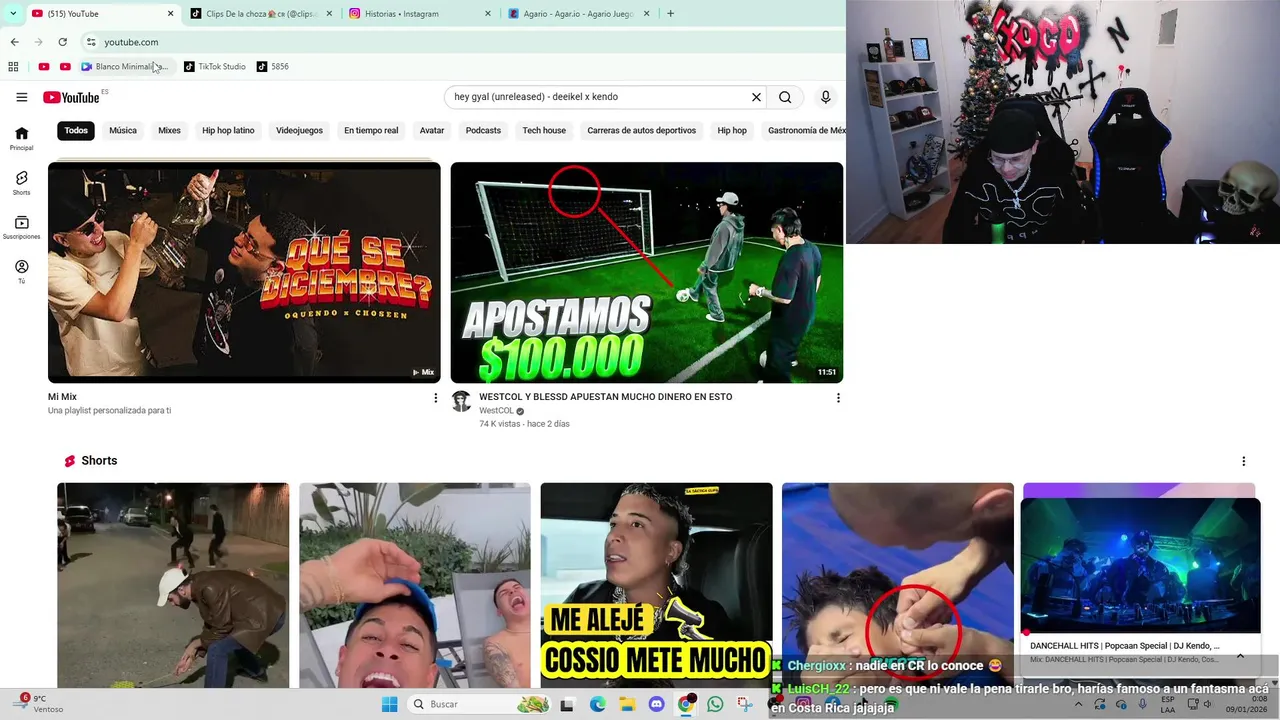Open the Blanco Minimalista bookmark
Viewport: 1280px width, 720px height.
coord(124,67)
